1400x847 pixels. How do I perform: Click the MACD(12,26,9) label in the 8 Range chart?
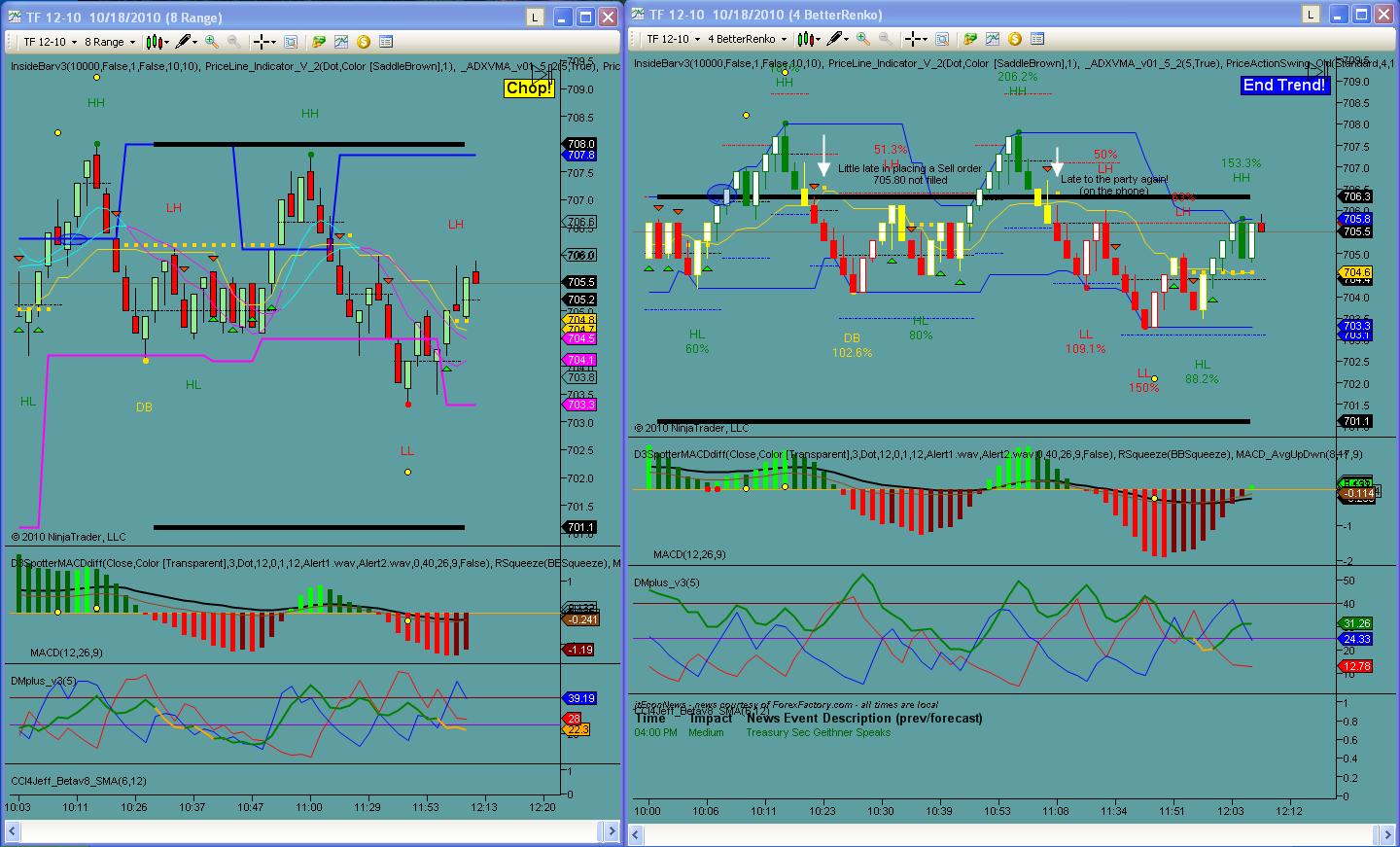pyautogui.click(x=66, y=653)
